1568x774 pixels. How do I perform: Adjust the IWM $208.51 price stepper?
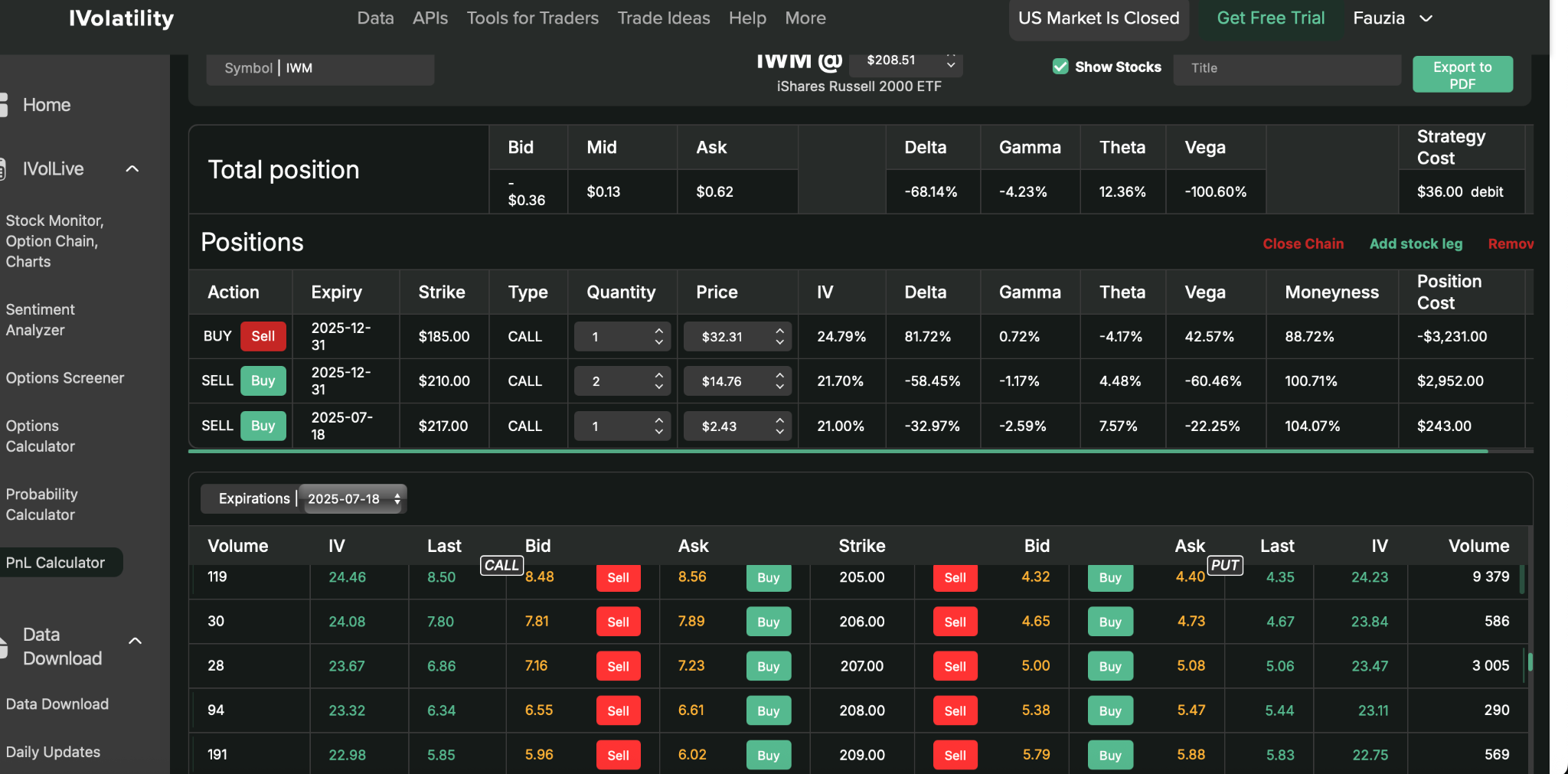[x=951, y=61]
